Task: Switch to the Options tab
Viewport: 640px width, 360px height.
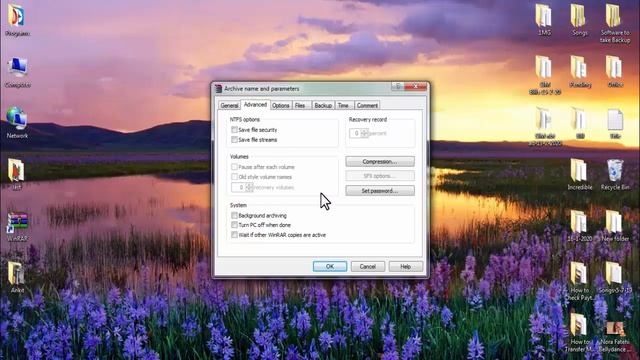Action: click(281, 105)
